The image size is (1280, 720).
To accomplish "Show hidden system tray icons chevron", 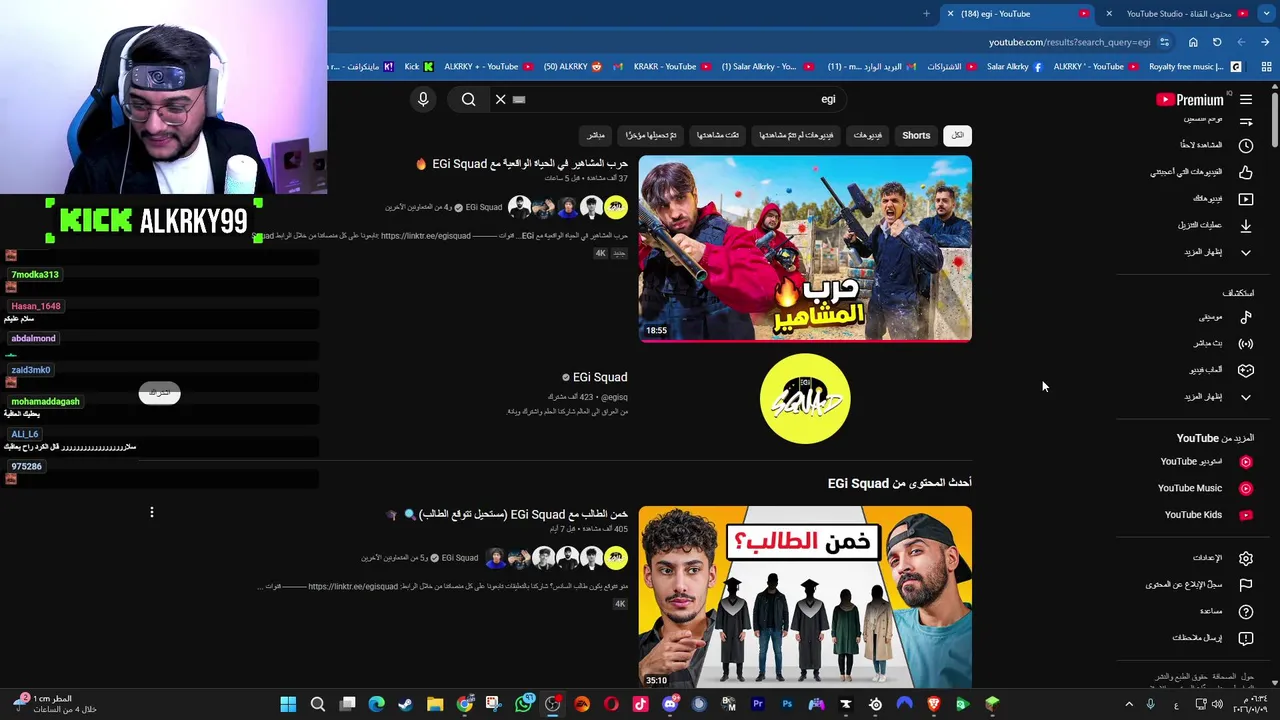I will click(1129, 704).
